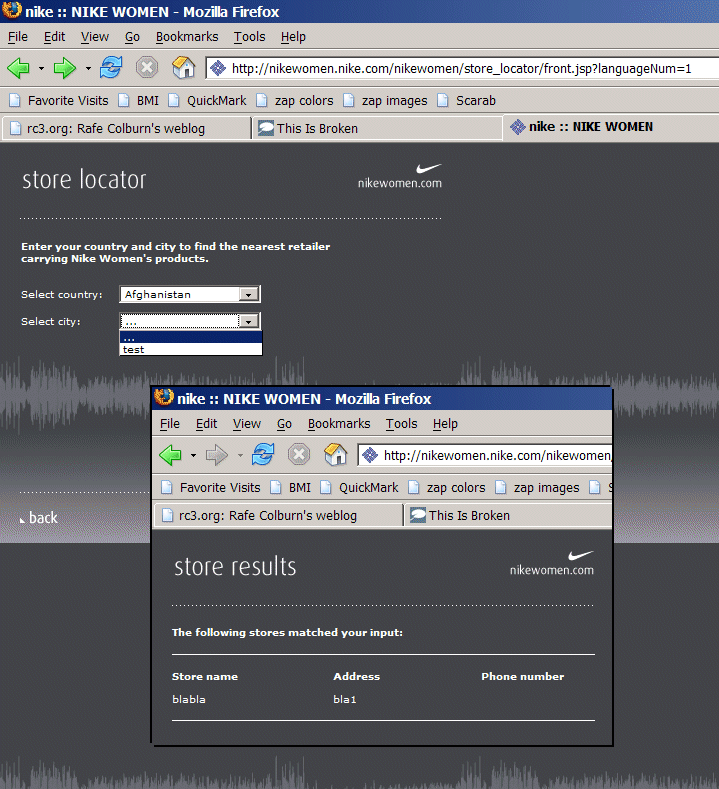Screen dimensions: 719x789
Task: Click Firefox logo in popup title bar
Action: click(x=164, y=398)
